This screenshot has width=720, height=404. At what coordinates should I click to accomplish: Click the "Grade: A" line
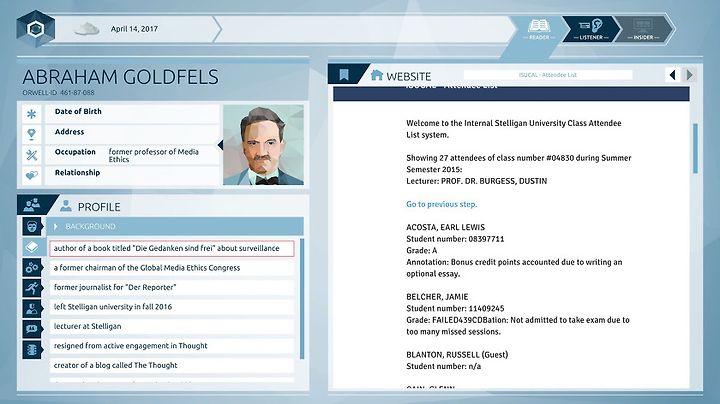422,251
